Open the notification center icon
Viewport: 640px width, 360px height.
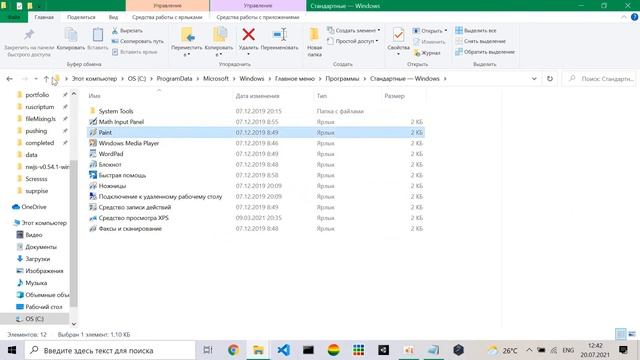tap(623, 350)
